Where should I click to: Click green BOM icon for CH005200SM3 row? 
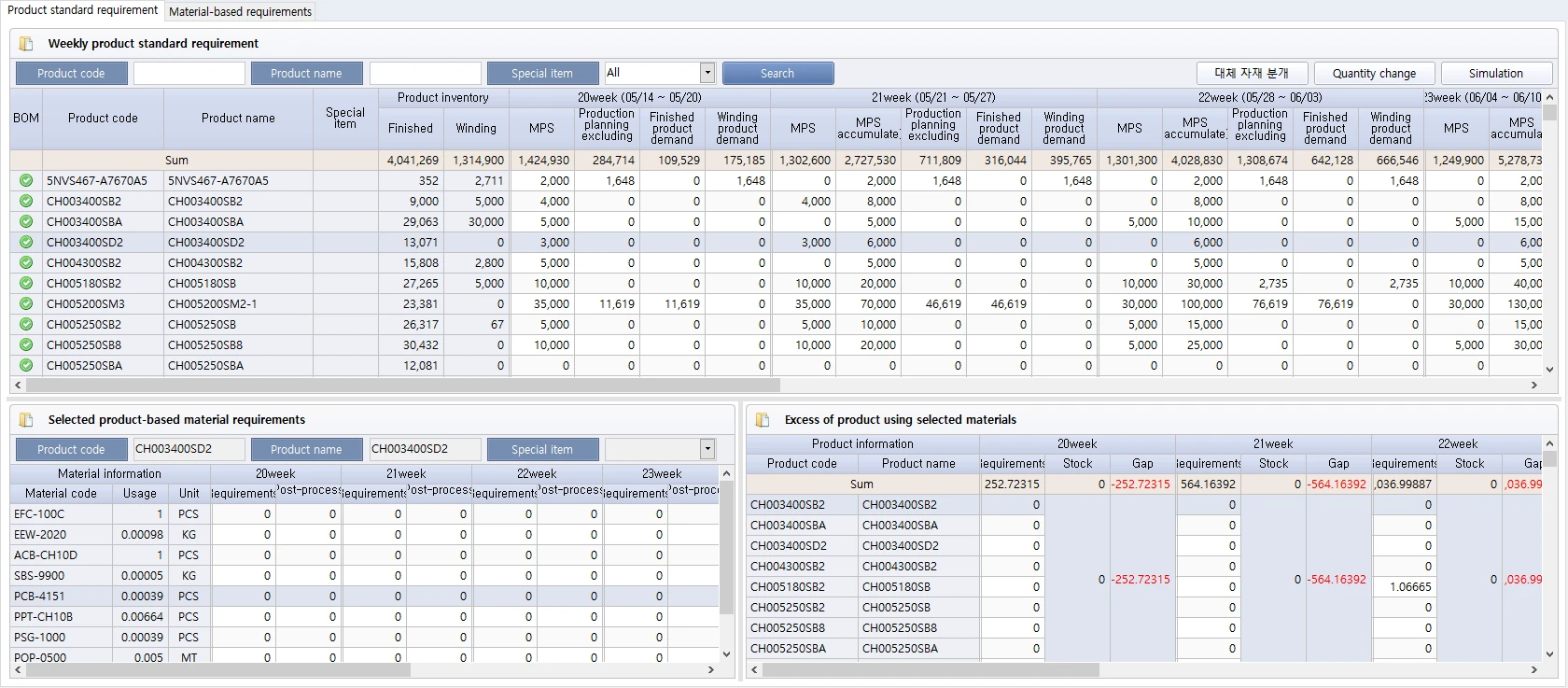26,304
